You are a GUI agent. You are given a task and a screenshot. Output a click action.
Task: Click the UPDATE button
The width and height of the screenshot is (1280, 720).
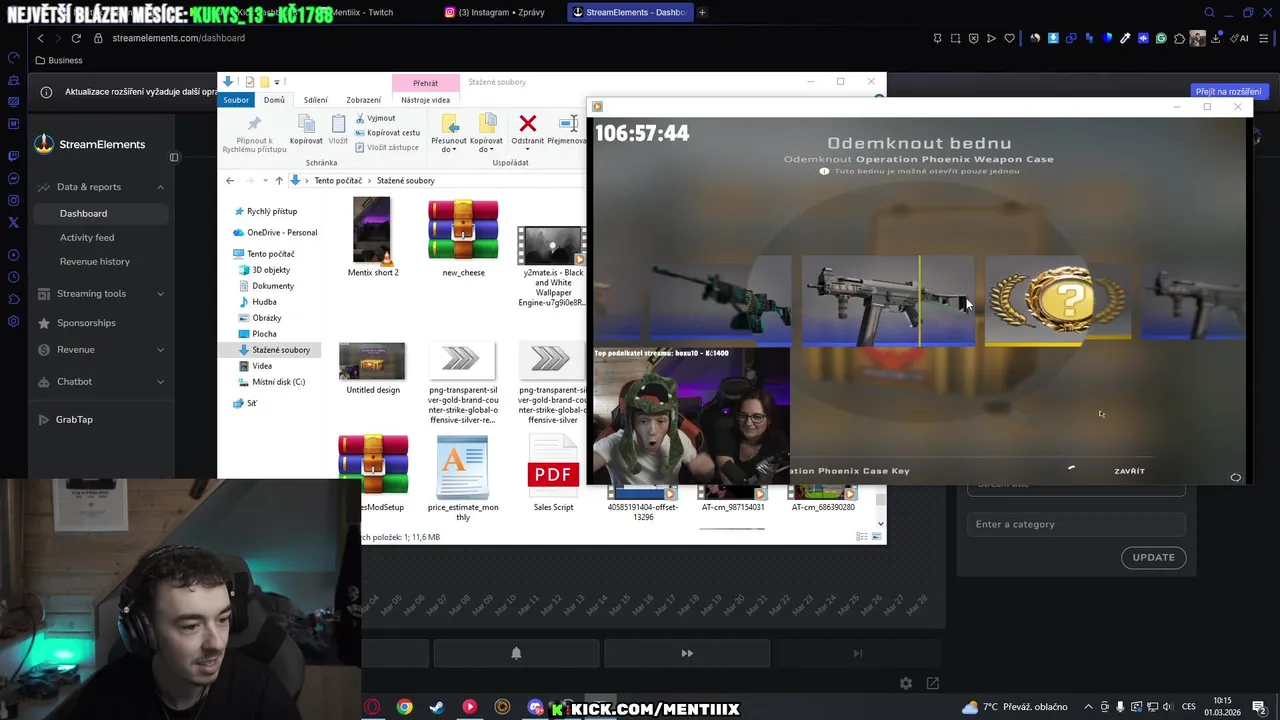tap(1153, 557)
